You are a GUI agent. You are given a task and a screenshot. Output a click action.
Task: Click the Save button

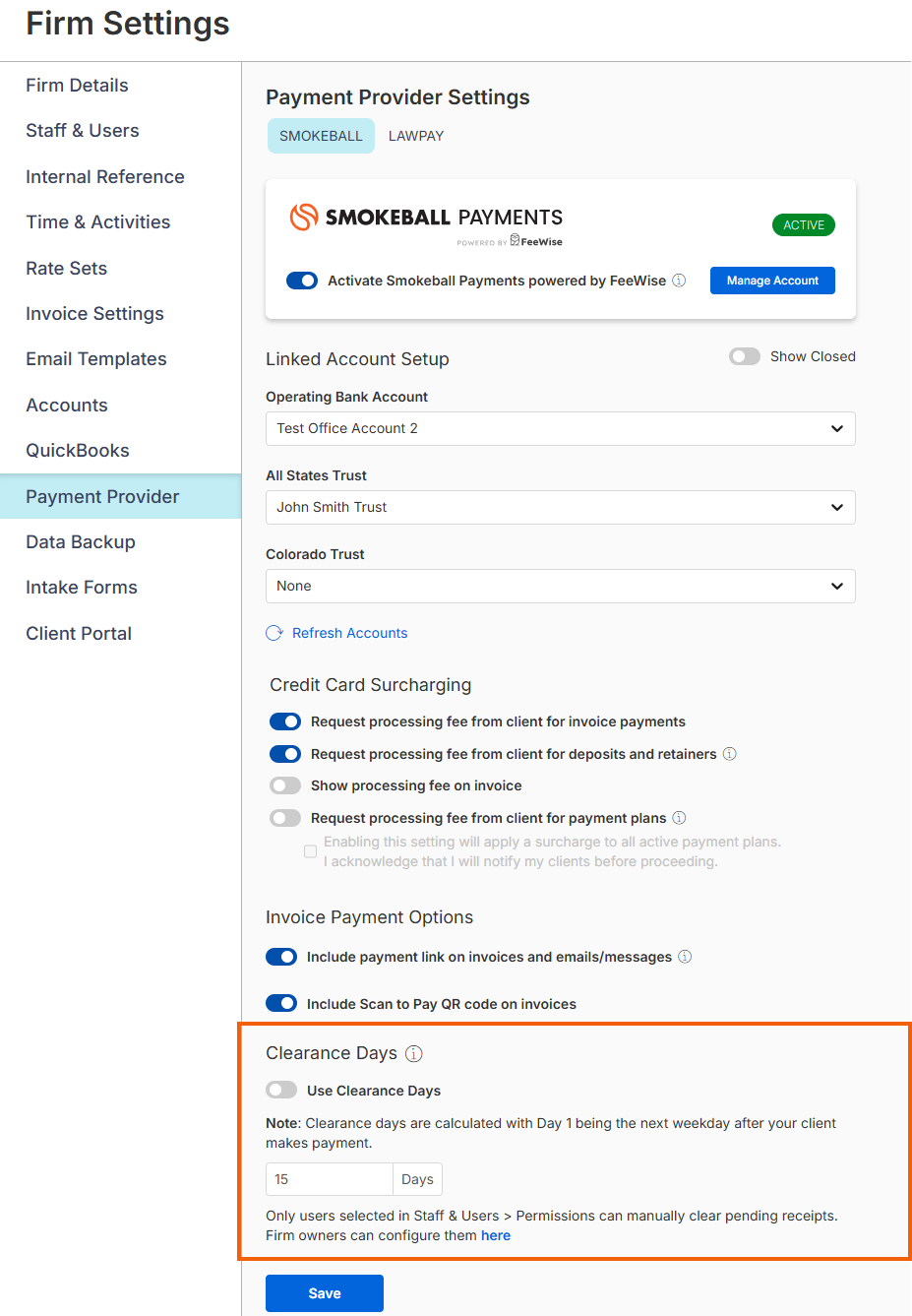pyautogui.click(x=325, y=1293)
